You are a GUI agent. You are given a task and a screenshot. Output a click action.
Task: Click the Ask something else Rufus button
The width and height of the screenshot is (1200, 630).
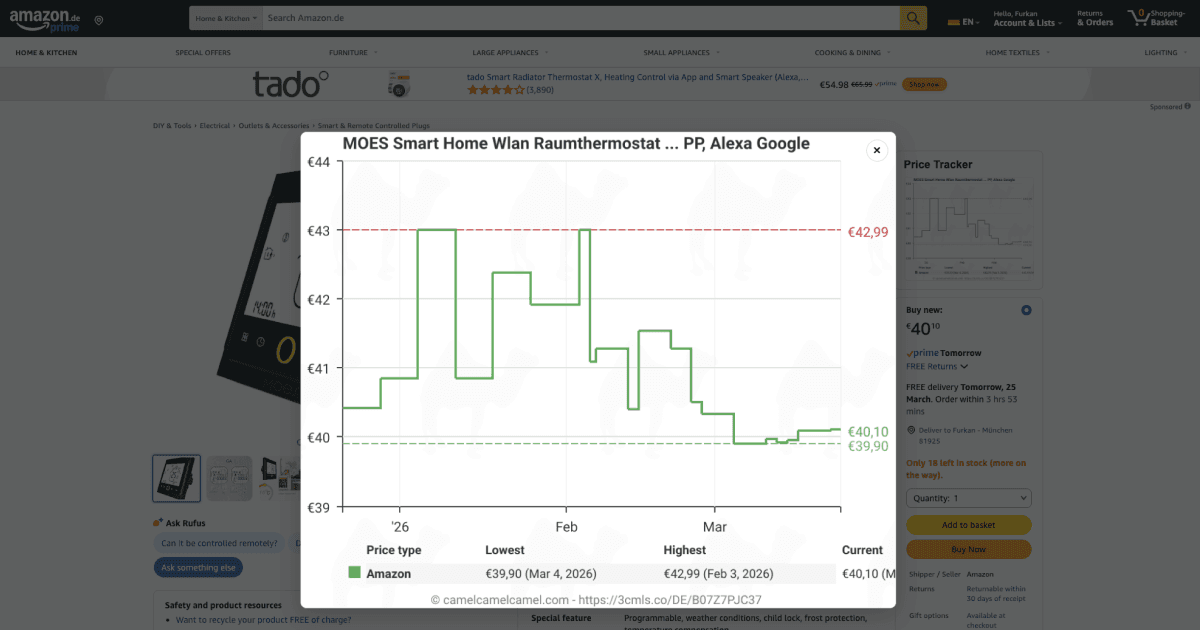[198, 568]
